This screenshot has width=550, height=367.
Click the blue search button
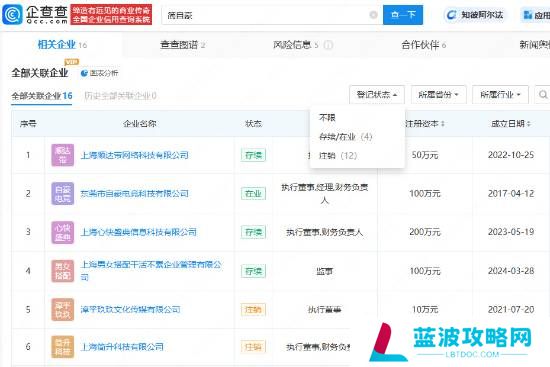(x=403, y=15)
